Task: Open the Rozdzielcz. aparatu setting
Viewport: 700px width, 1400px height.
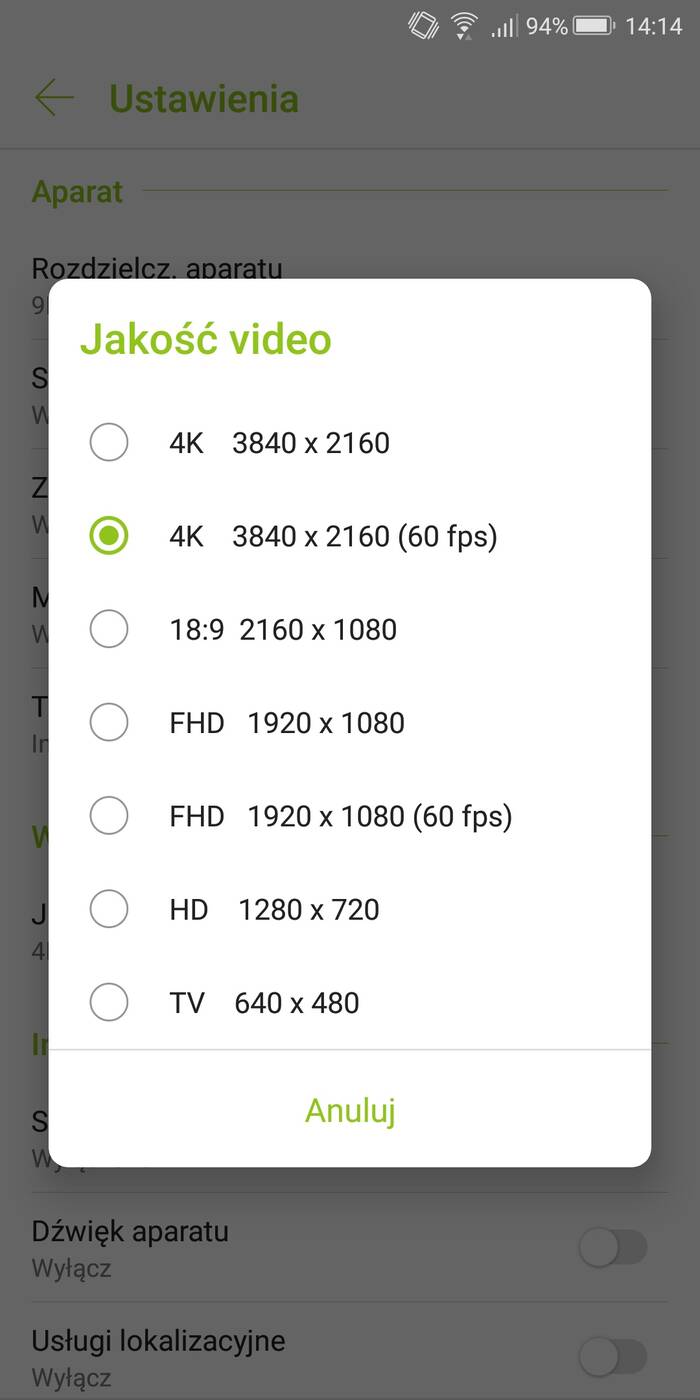Action: point(157,268)
